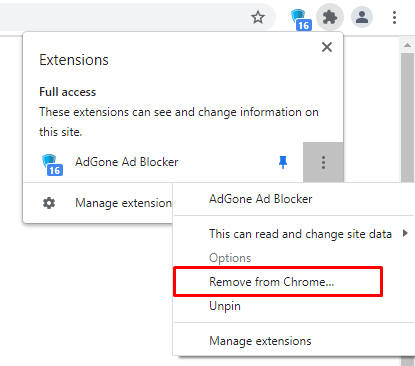This screenshot has width=415, height=366.
Task: Toggle the blue pin for AdGone
Action: pyautogui.click(x=283, y=162)
